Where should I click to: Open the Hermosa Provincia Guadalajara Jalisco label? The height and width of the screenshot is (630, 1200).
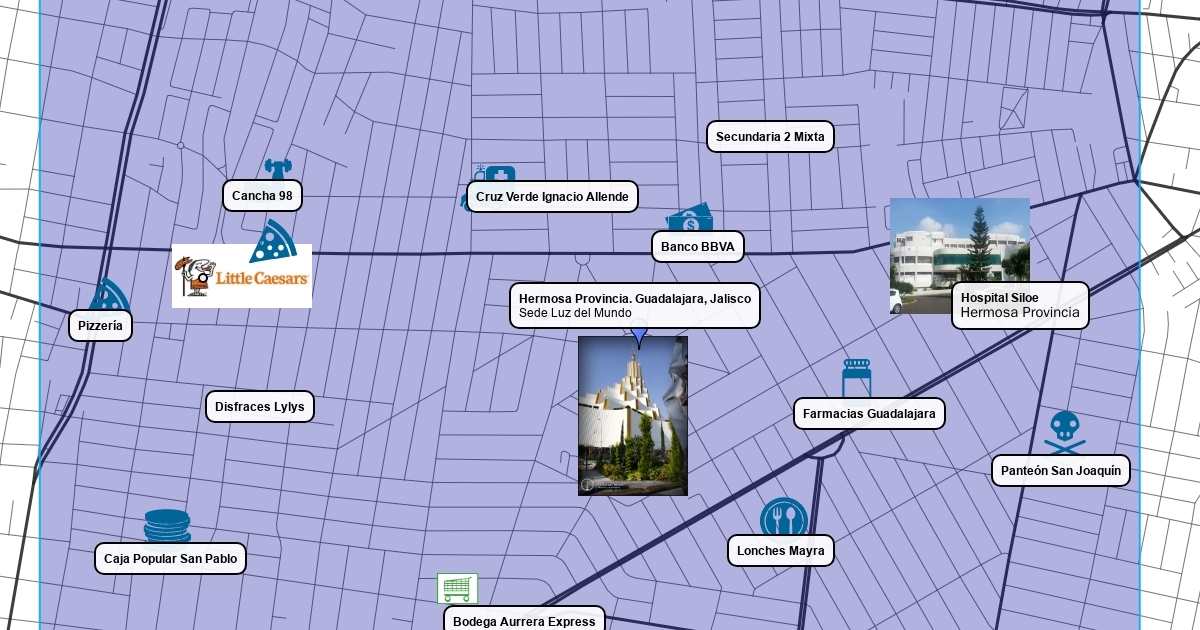click(635, 306)
